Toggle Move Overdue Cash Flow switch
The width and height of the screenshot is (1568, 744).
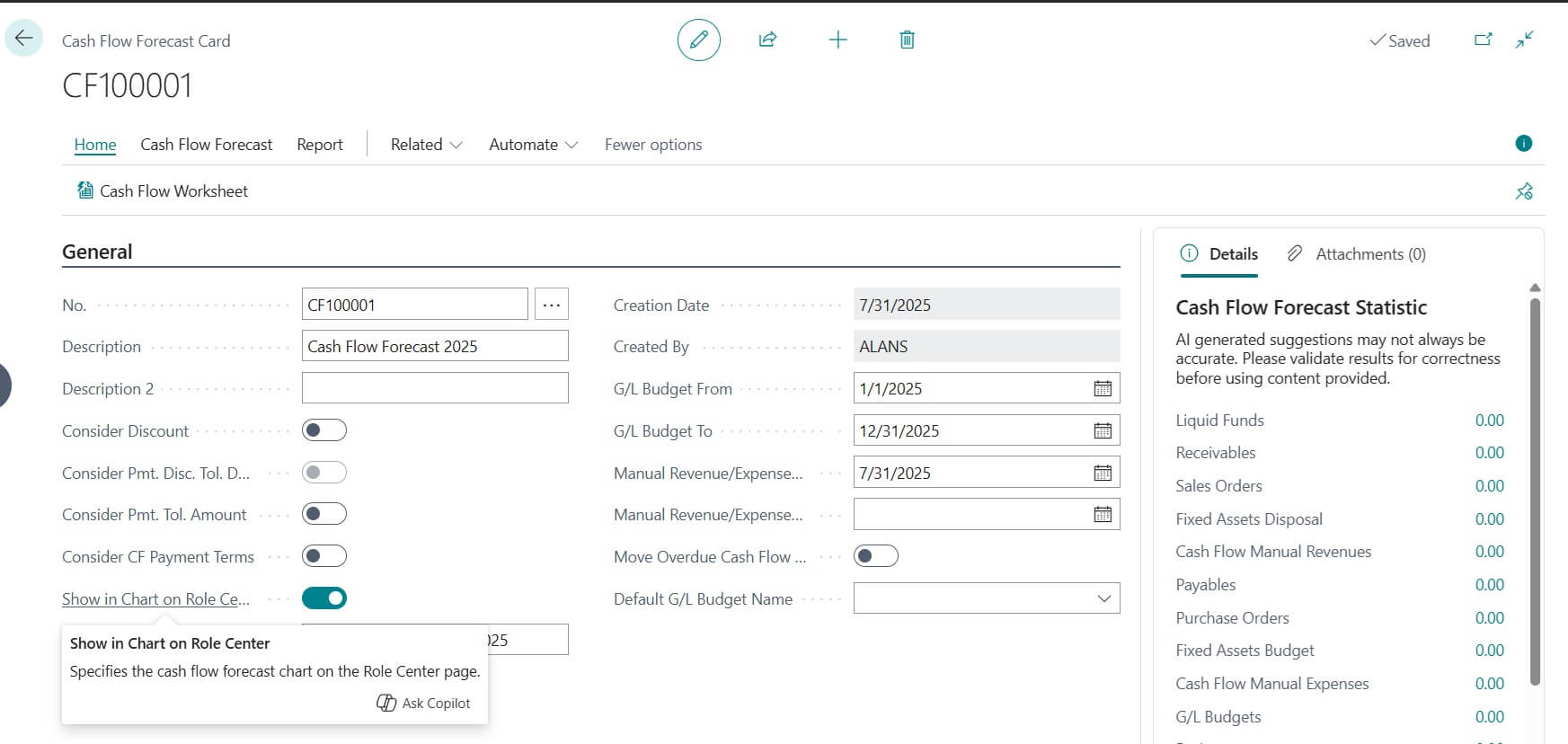pos(876,556)
